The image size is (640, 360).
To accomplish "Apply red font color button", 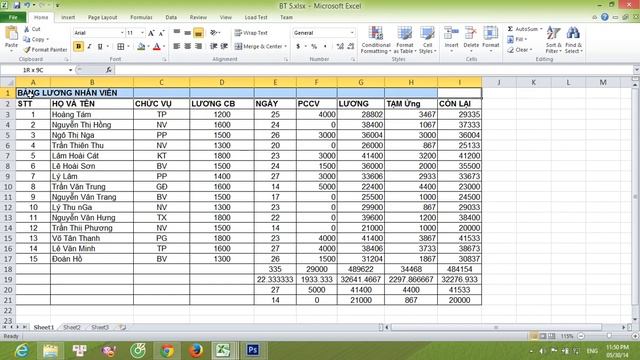I will click(x=157, y=47).
